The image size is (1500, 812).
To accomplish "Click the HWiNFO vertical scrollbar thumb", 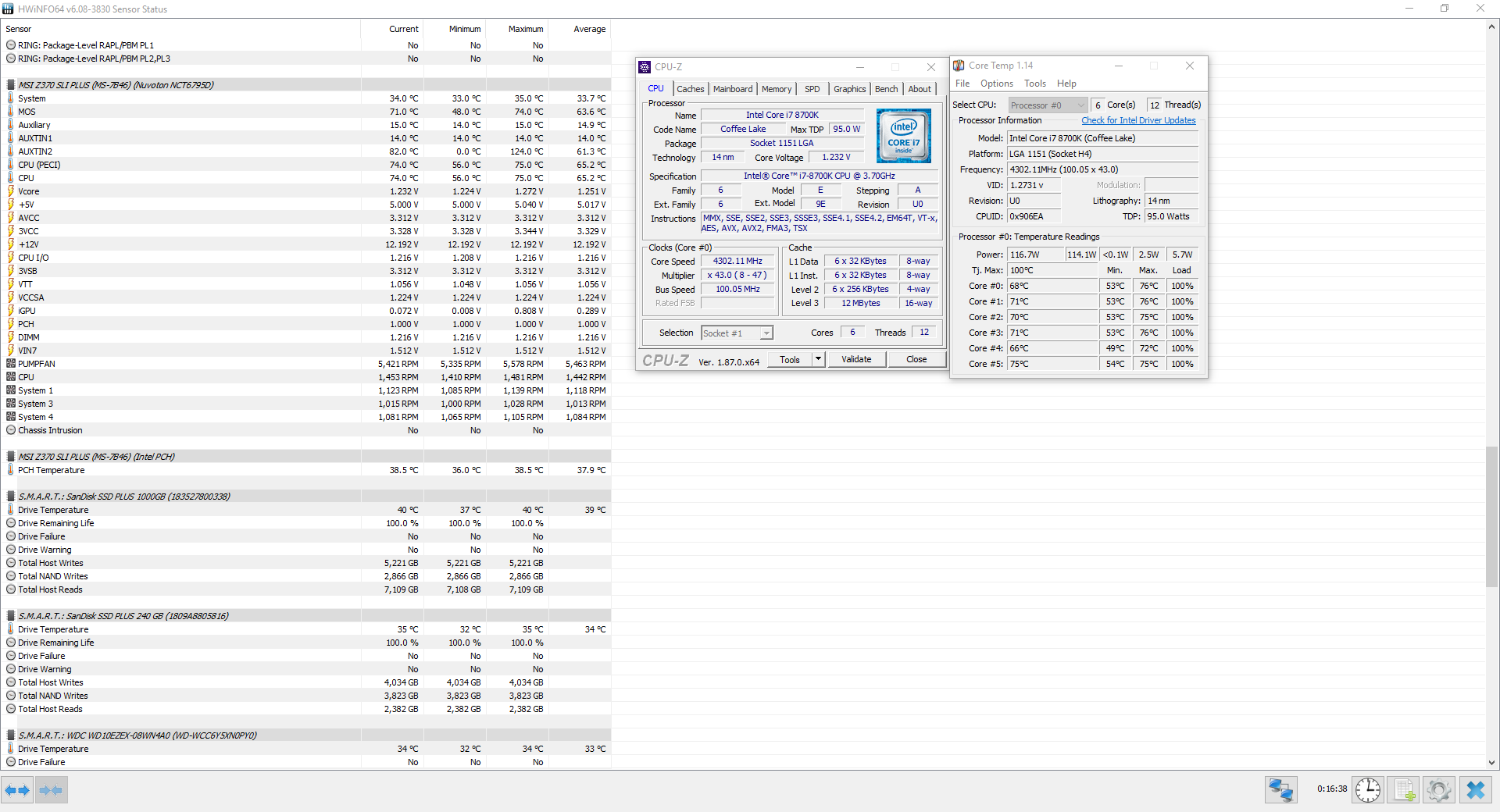I will (1491, 516).
